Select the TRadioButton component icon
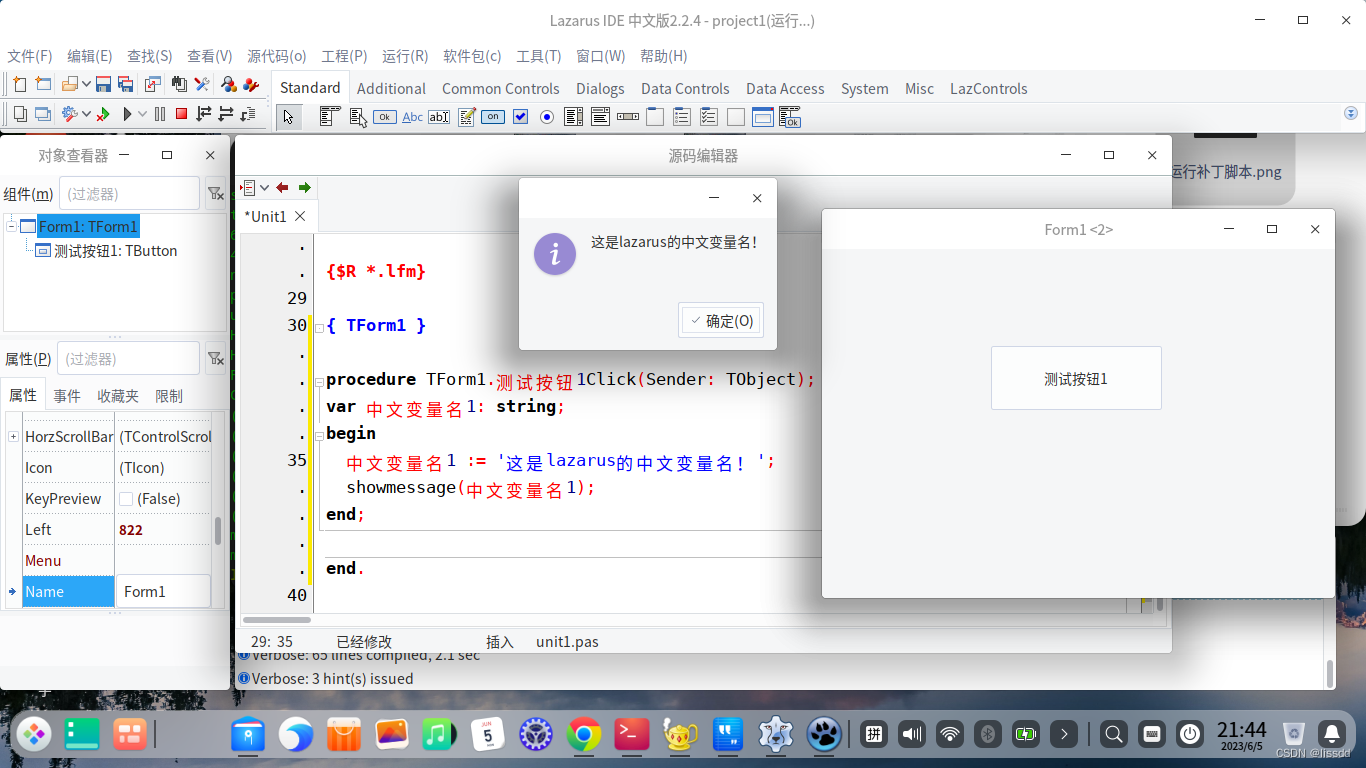 coord(547,117)
